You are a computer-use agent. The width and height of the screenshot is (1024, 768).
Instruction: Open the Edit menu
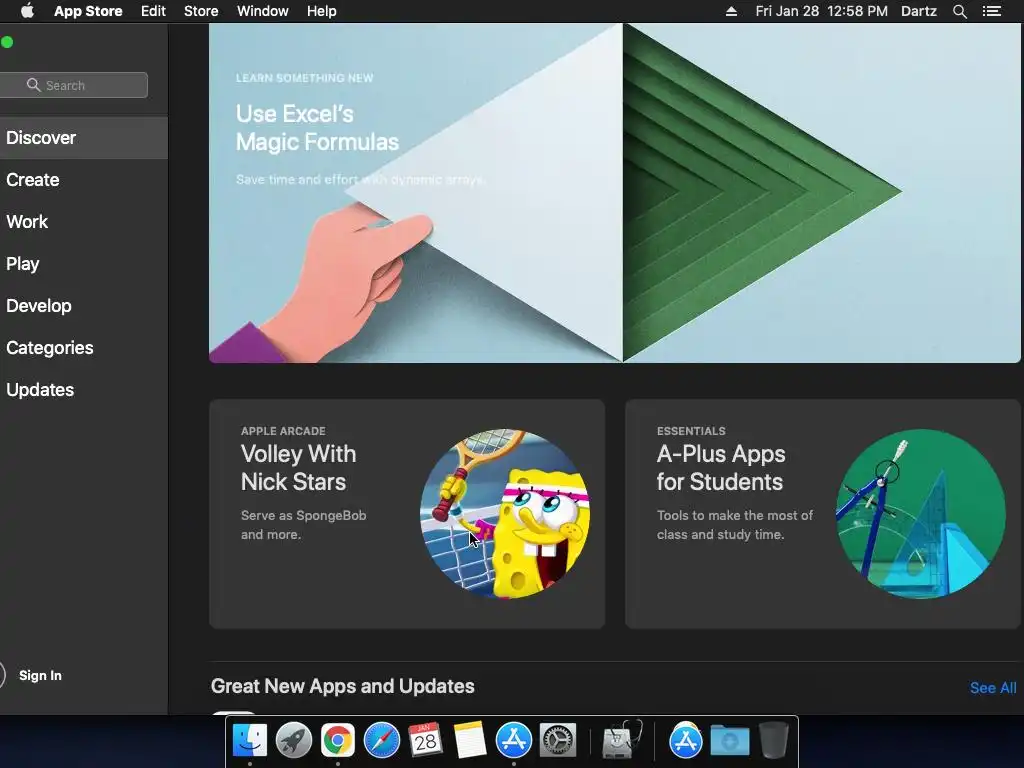click(x=153, y=11)
